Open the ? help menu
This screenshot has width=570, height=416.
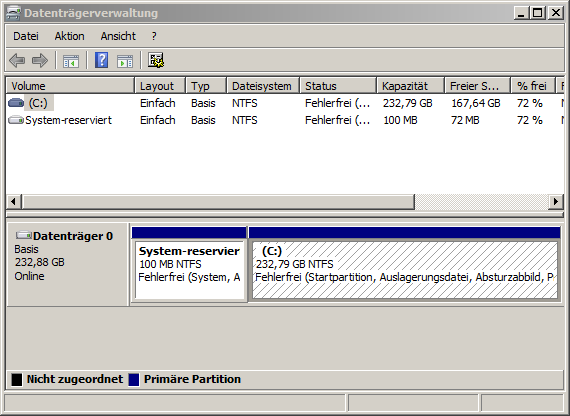tap(154, 36)
